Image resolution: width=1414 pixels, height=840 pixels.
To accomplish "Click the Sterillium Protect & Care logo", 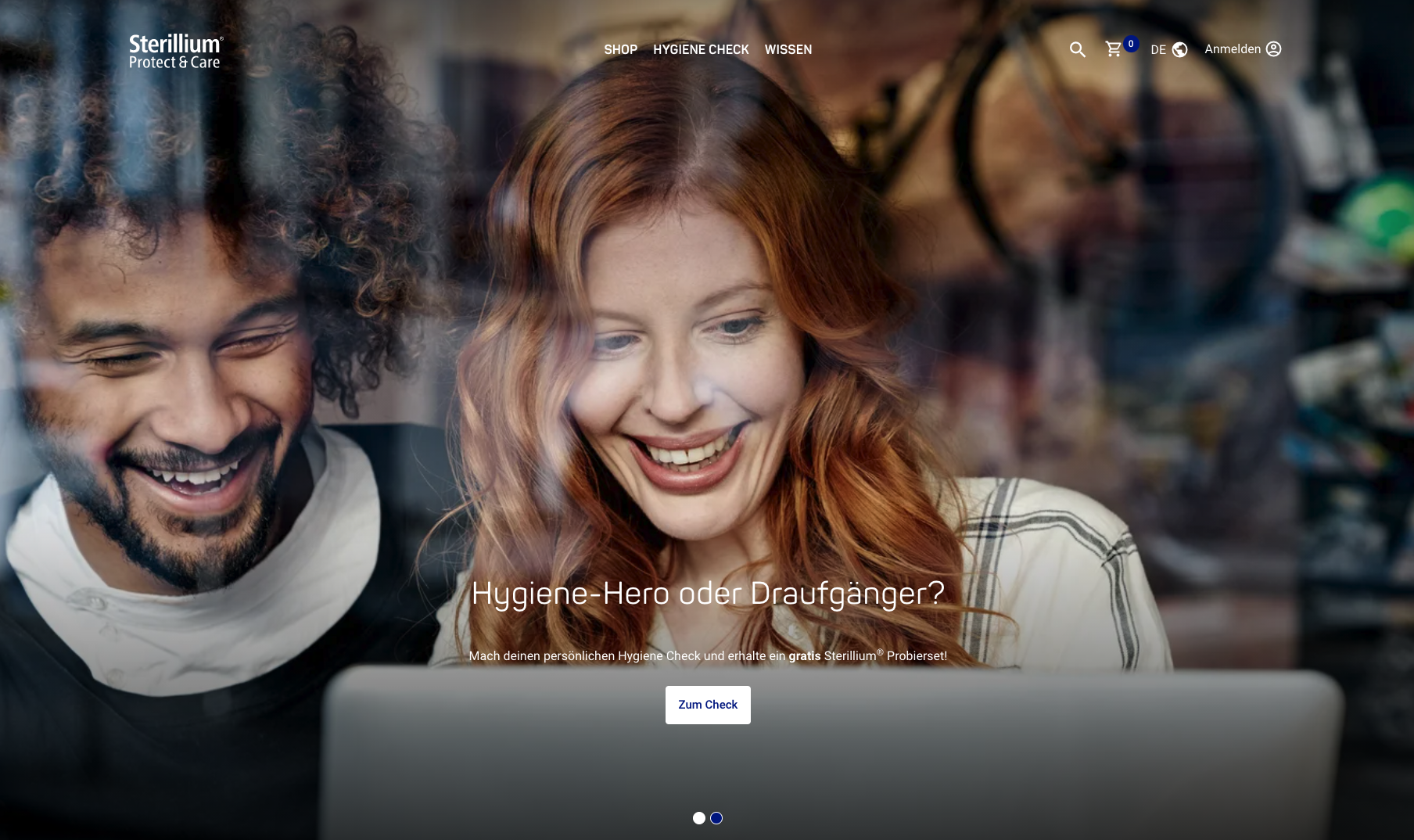I will click(176, 52).
